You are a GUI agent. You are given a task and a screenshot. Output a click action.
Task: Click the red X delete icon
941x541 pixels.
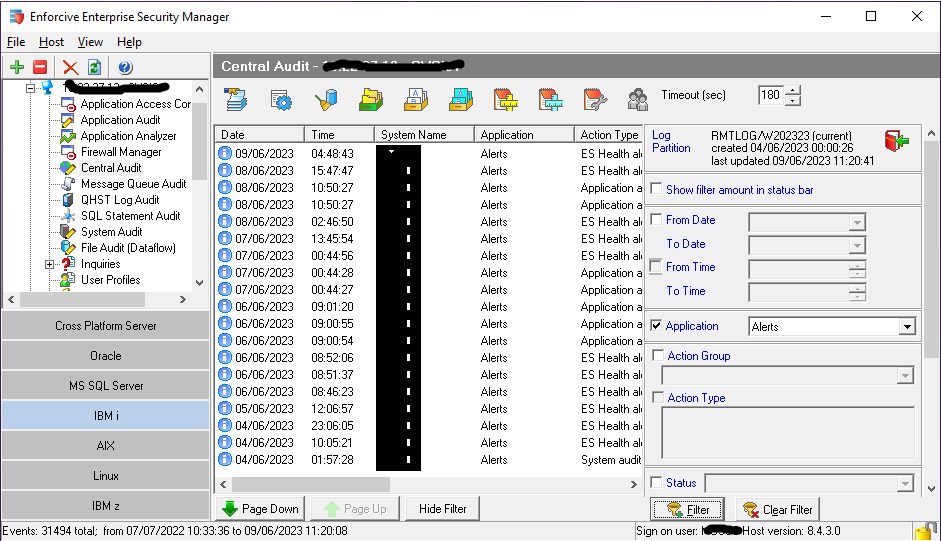70,67
